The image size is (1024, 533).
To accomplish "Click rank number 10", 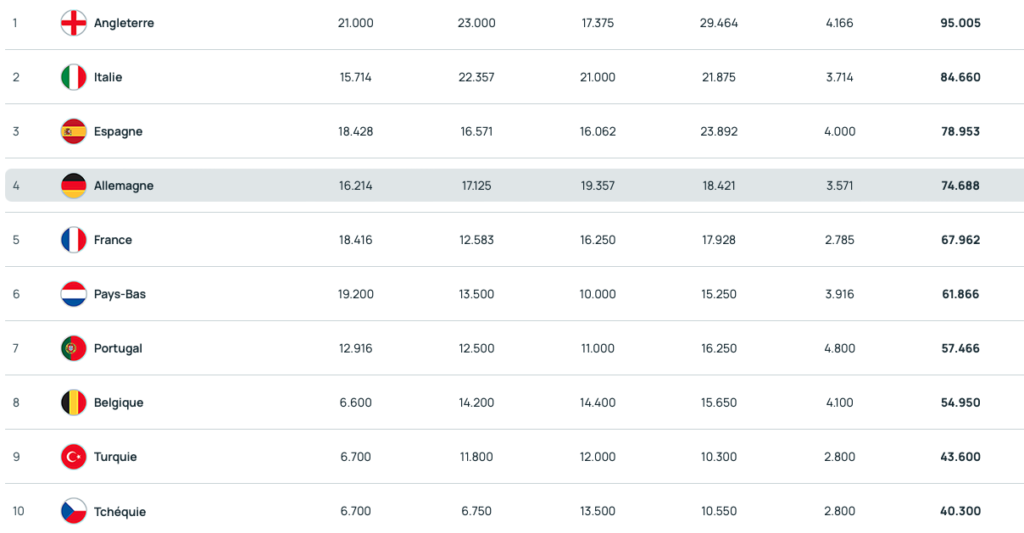I will pyautogui.click(x=18, y=511).
